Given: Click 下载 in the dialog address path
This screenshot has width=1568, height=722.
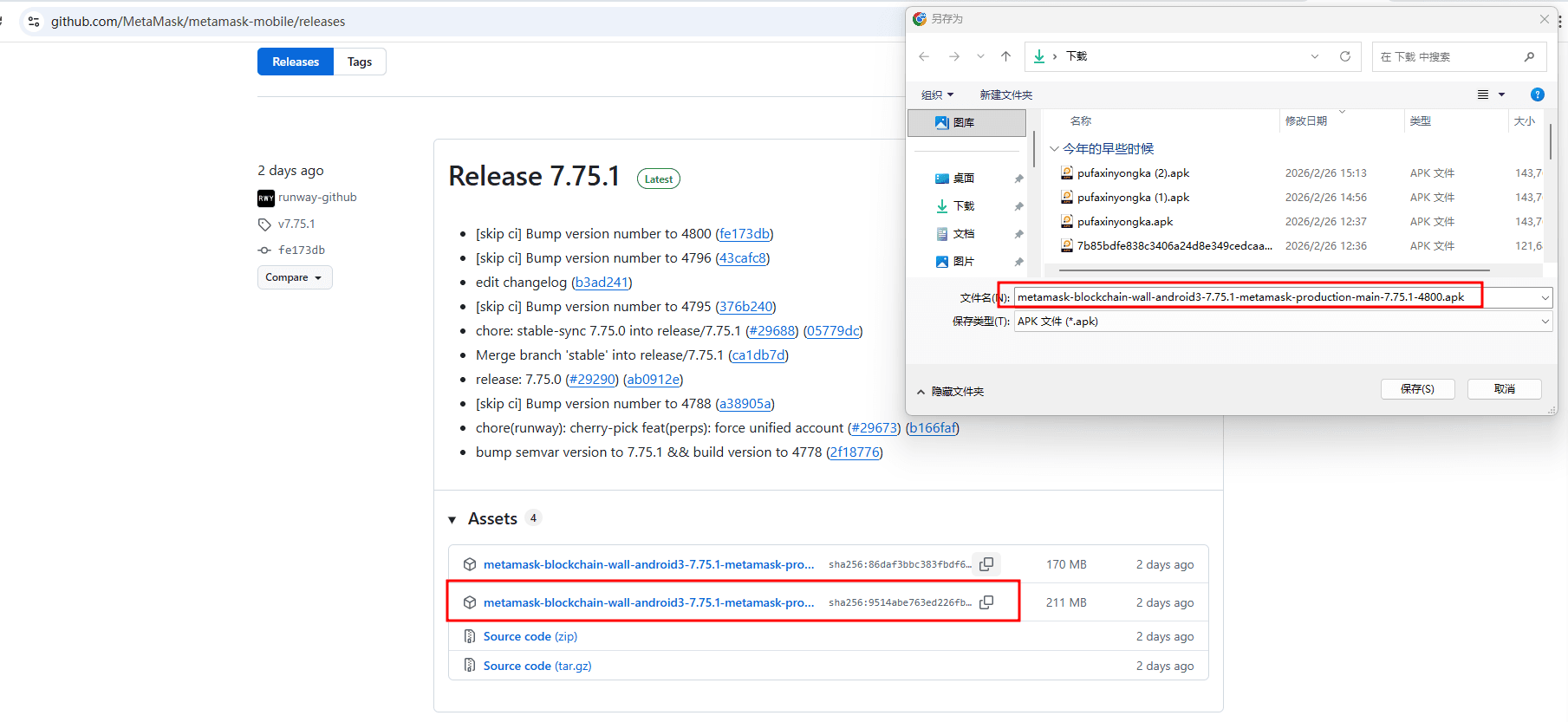Looking at the screenshot, I should 1077,56.
